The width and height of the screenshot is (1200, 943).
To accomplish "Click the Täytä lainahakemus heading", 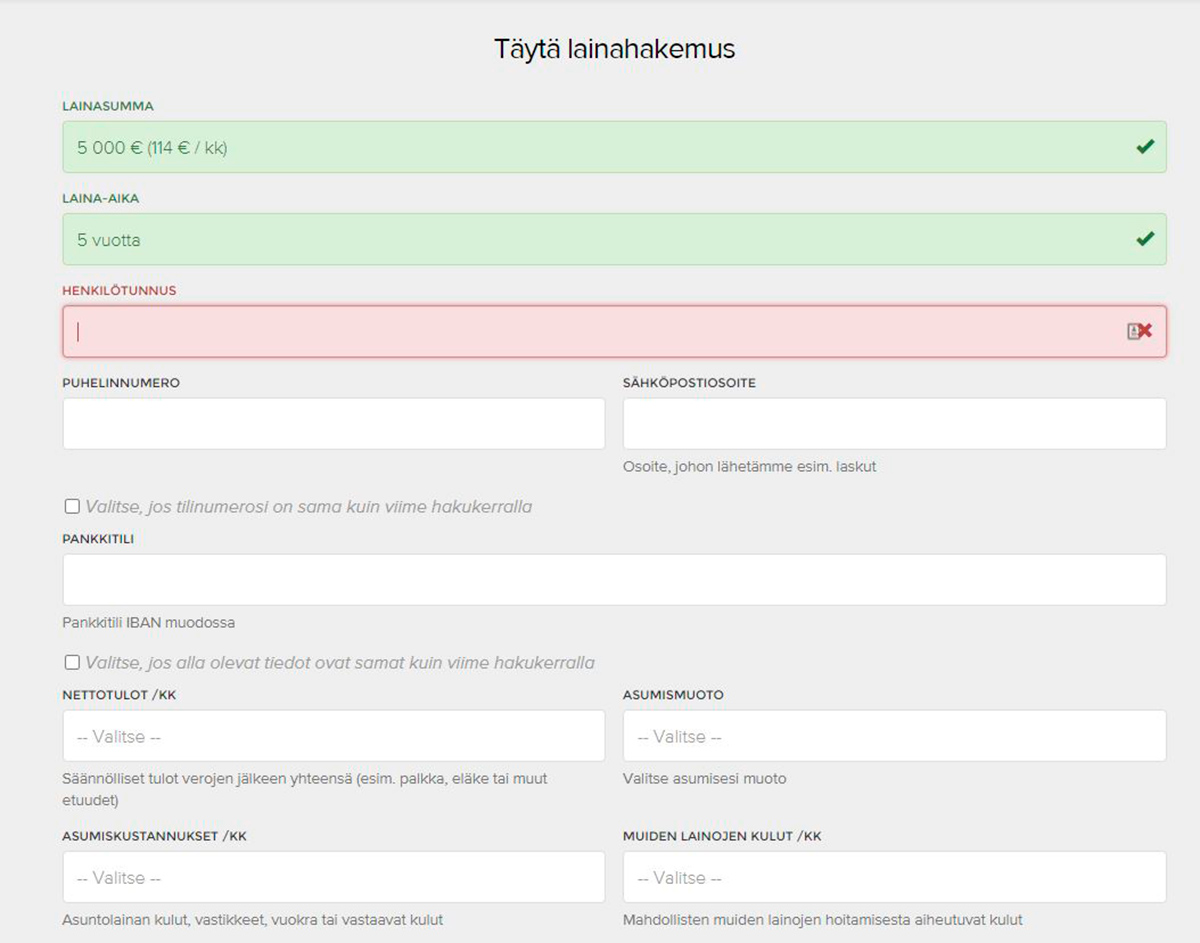I will (x=614, y=49).
